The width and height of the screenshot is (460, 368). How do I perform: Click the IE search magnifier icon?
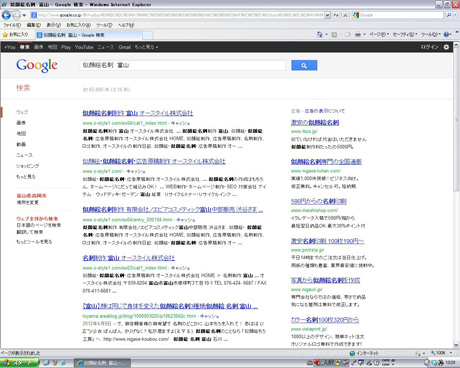pyautogui.click(x=449, y=15)
